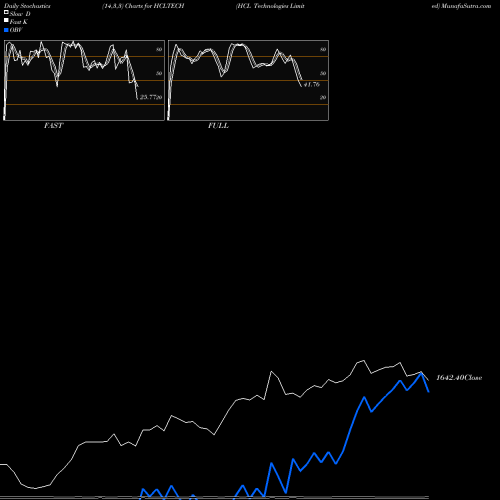Select the FAST stochastic chart label
500x500 pixels.
pos(53,126)
